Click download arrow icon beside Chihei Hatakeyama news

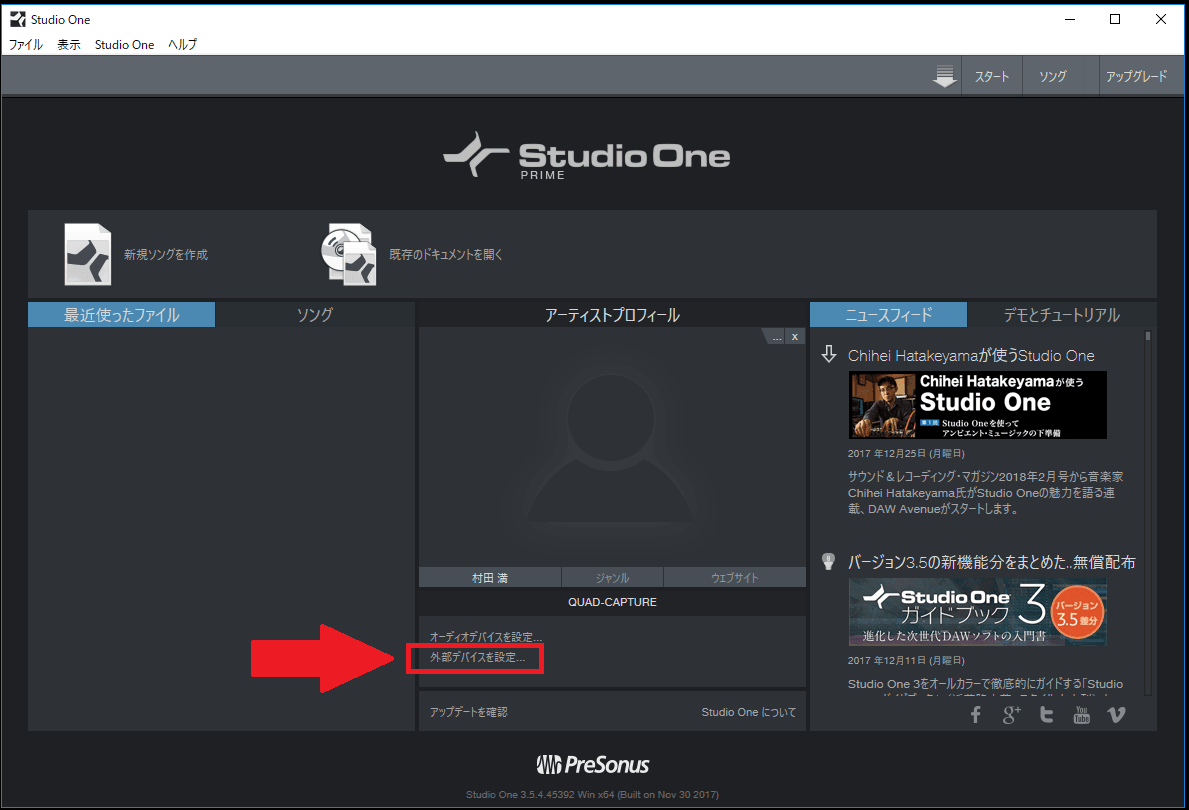(829, 354)
